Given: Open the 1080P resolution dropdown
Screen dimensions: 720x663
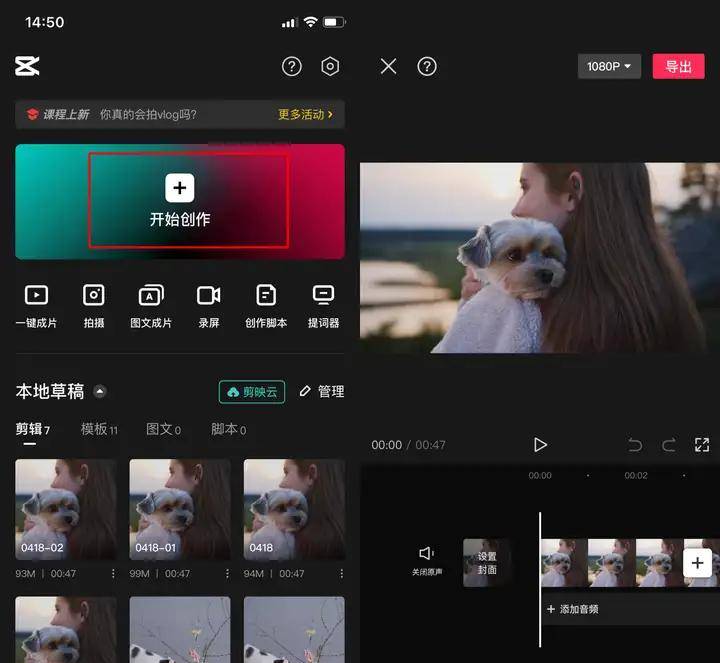Looking at the screenshot, I should (x=609, y=67).
